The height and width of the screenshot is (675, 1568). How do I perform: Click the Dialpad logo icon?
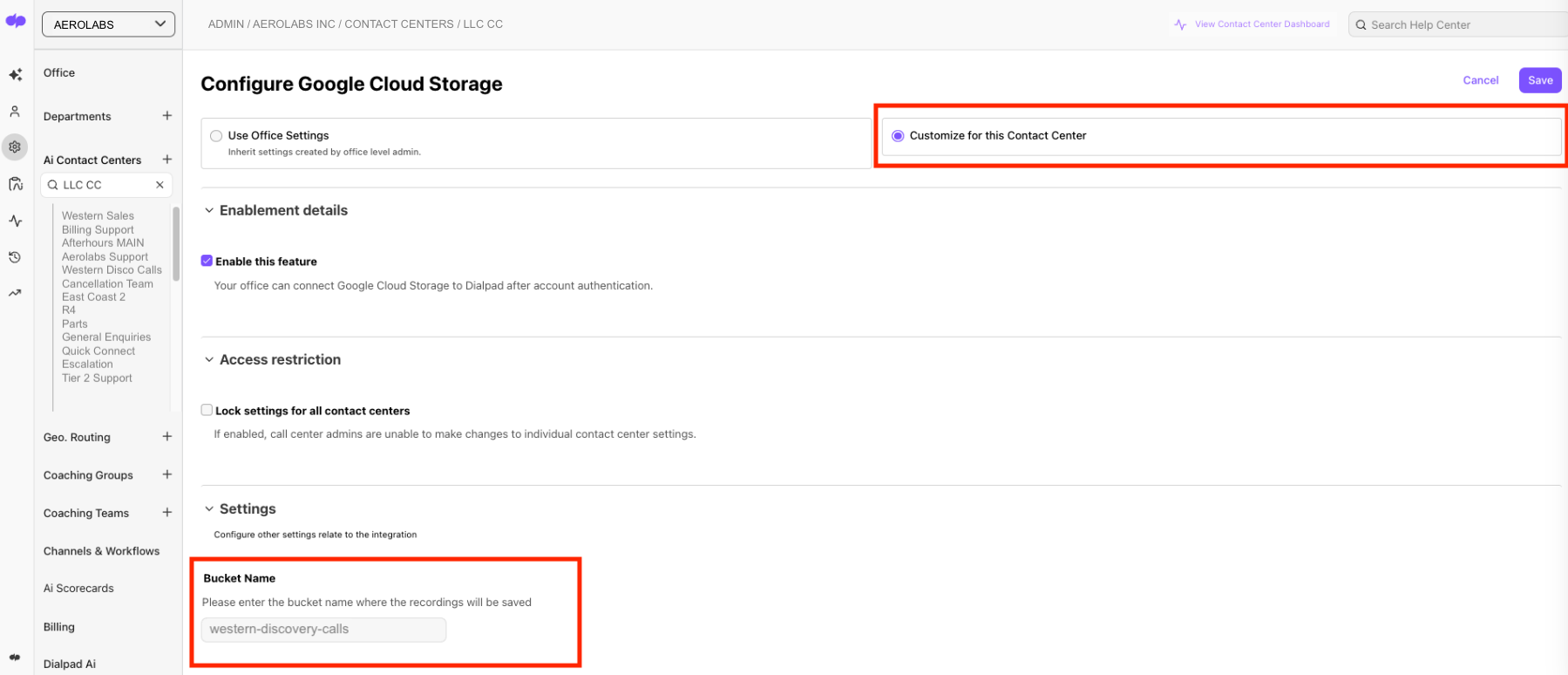[16, 22]
